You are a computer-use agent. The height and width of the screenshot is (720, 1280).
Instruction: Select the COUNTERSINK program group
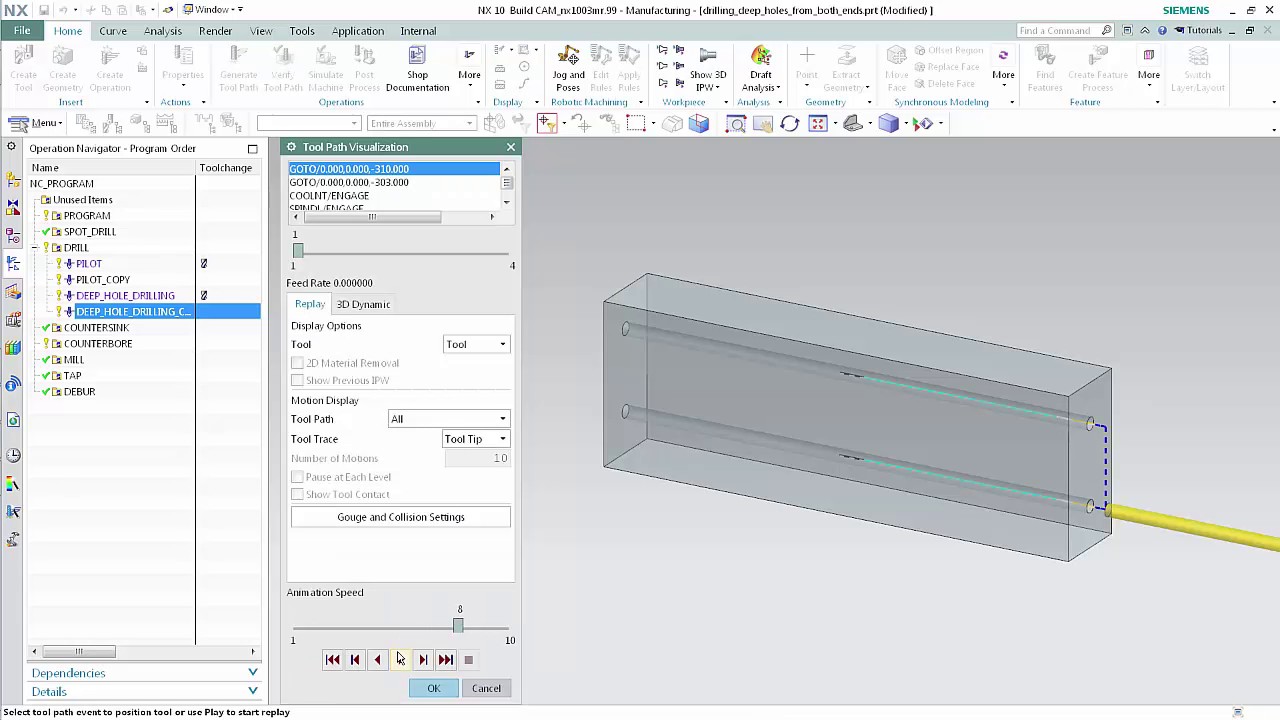(97, 328)
